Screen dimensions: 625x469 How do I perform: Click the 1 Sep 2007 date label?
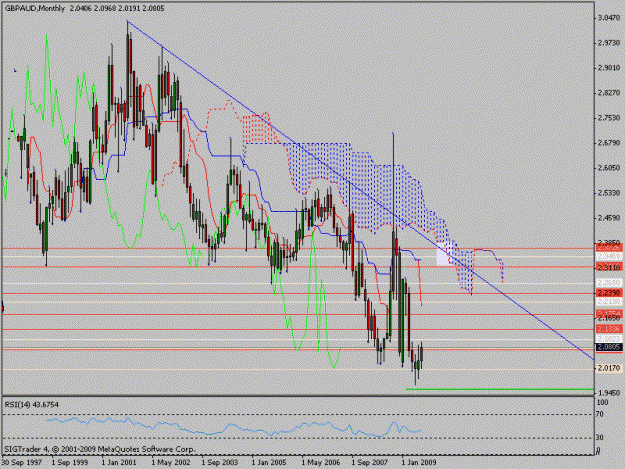369,463
